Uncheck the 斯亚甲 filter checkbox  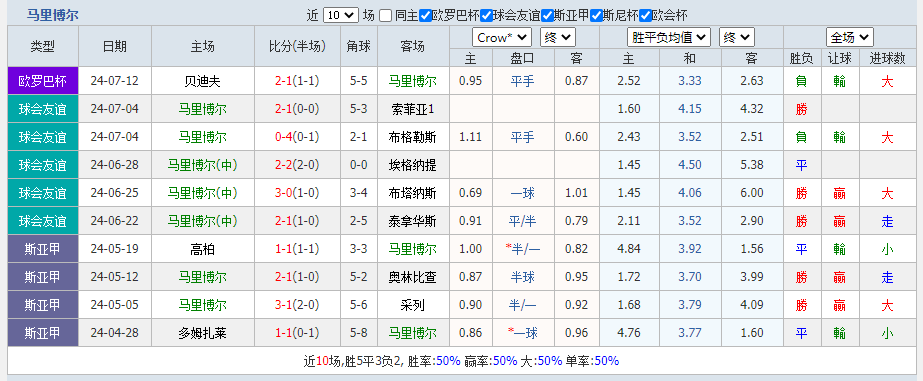tap(547, 15)
